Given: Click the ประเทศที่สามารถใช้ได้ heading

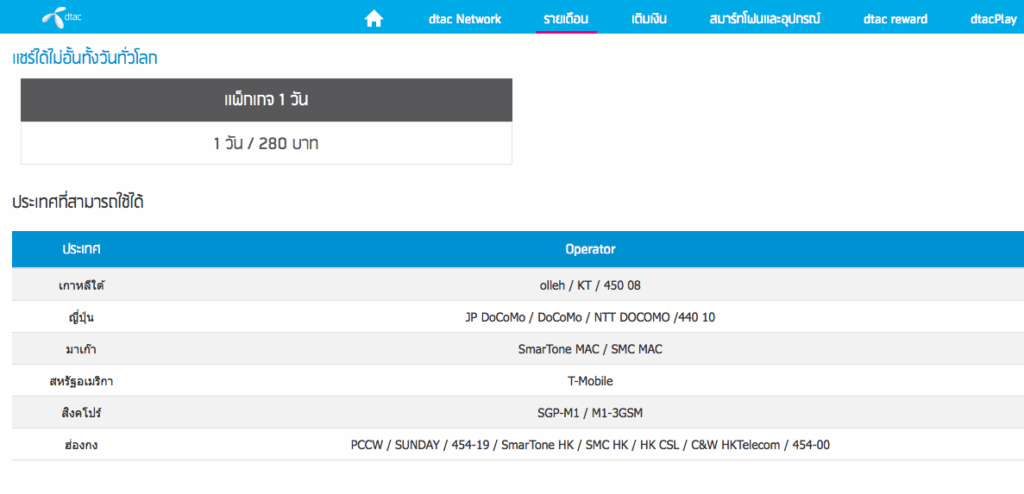Looking at the screenshot, I should tap(78, 203).
